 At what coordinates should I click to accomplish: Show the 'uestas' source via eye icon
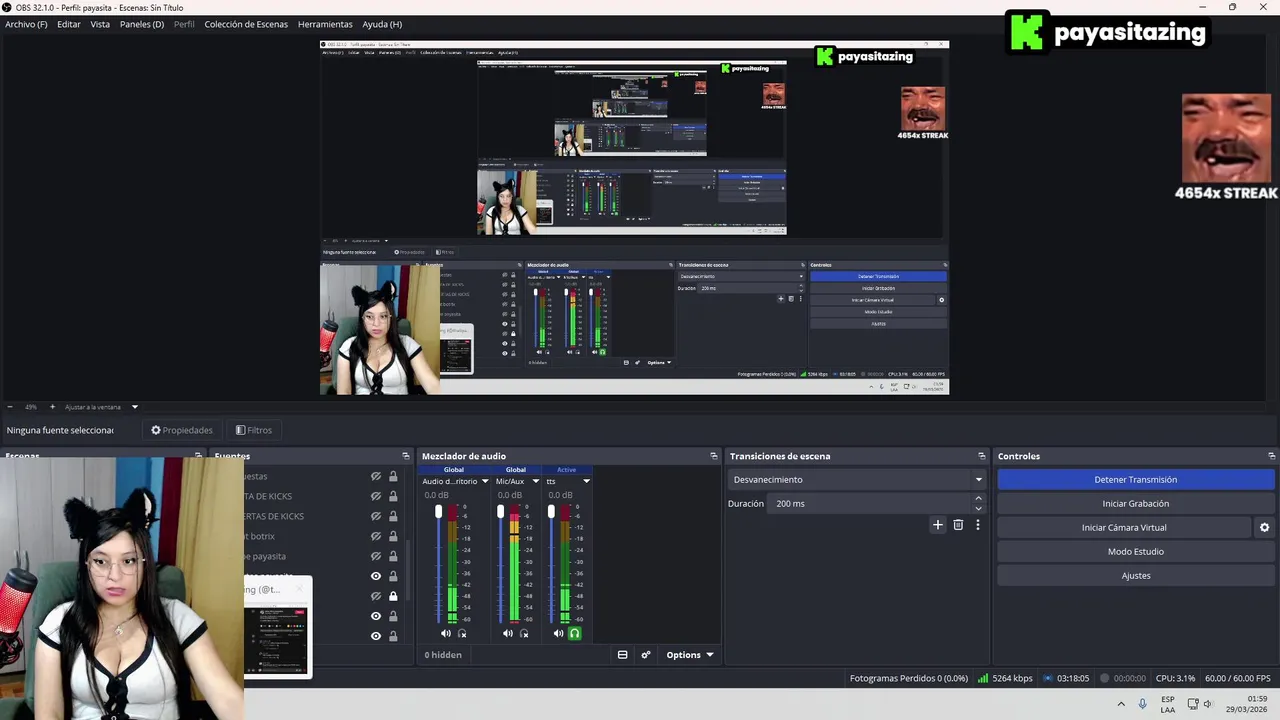point(376,476)
